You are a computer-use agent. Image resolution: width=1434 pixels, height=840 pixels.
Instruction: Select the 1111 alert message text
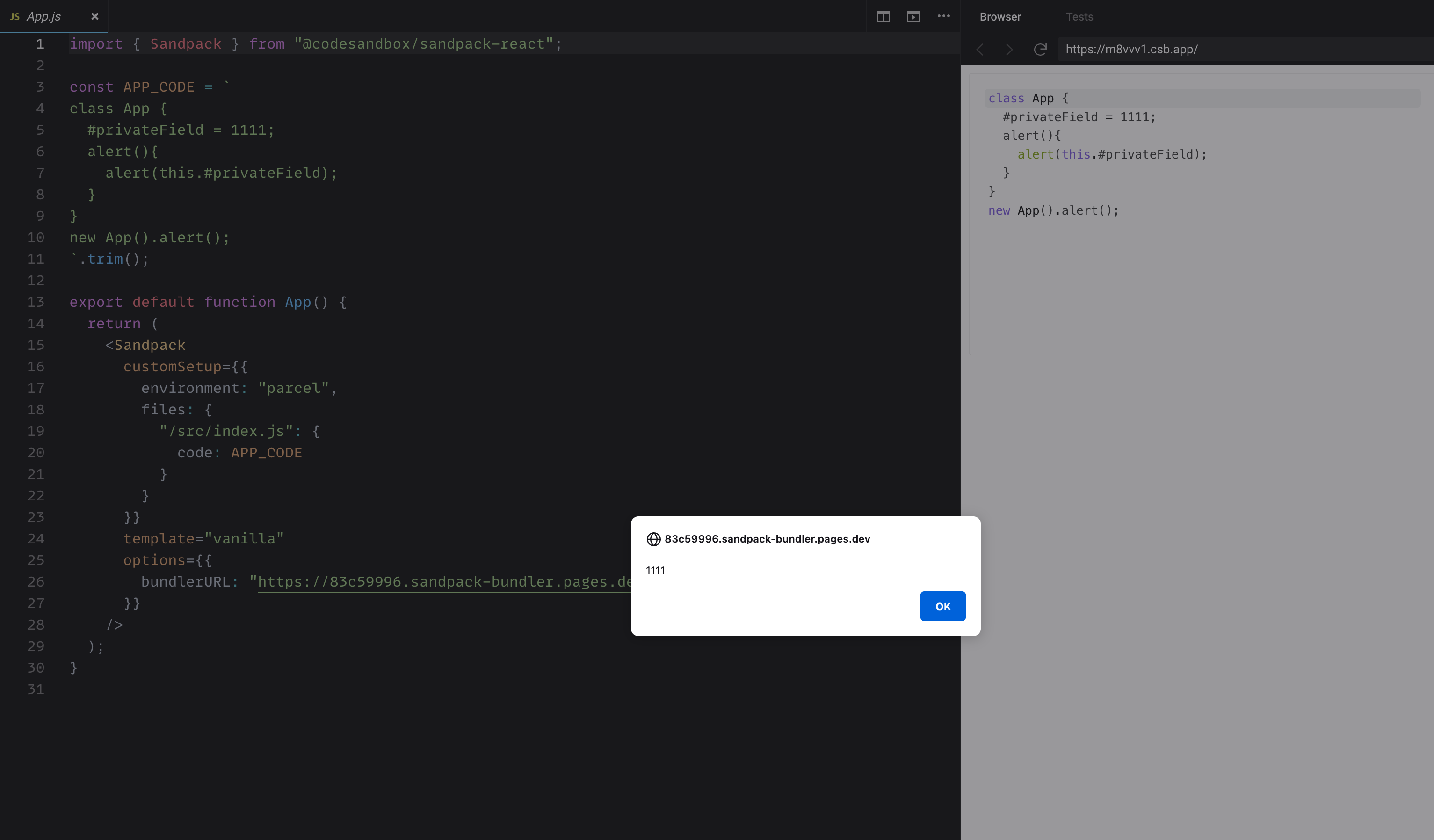click(655, 570)
